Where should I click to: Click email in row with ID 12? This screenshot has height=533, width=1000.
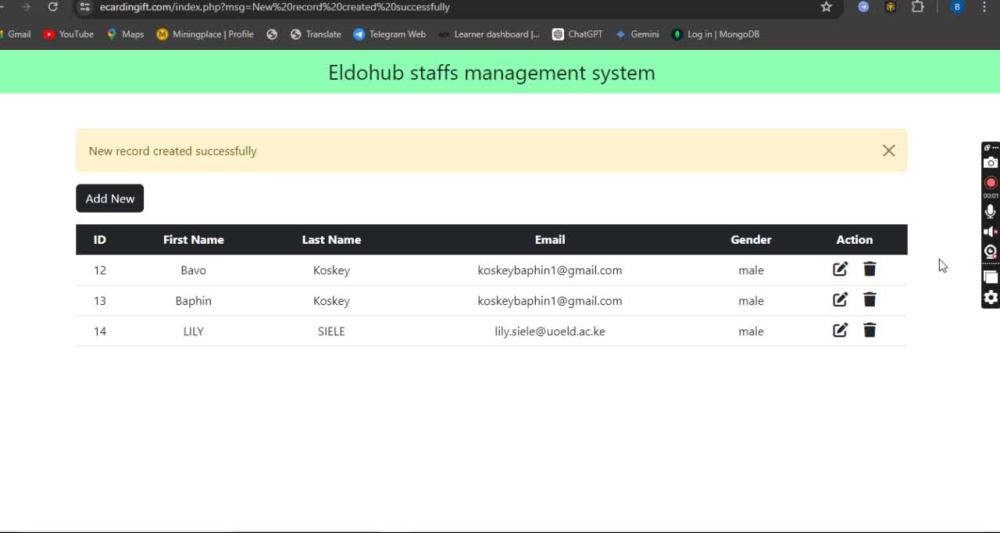(x=550, y=270)
